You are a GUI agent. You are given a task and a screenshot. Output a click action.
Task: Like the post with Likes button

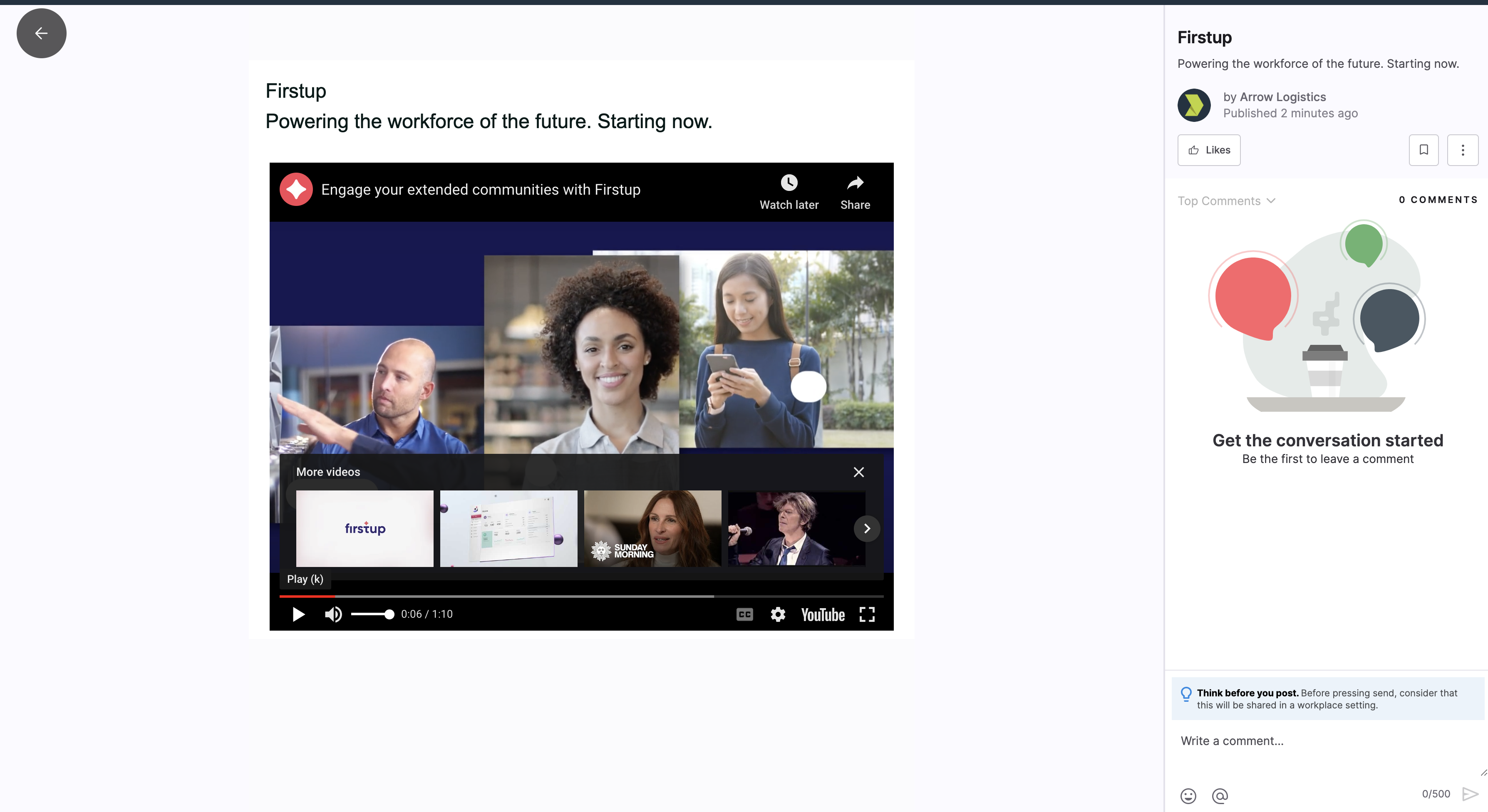point(1208,150)
